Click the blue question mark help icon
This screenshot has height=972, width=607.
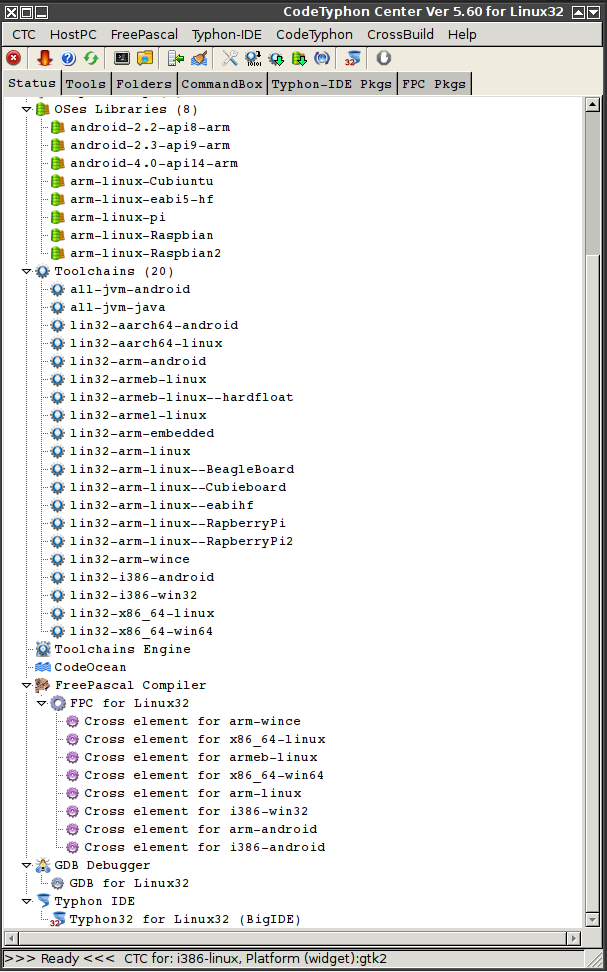pyautogui.click(x=68, y=58)
